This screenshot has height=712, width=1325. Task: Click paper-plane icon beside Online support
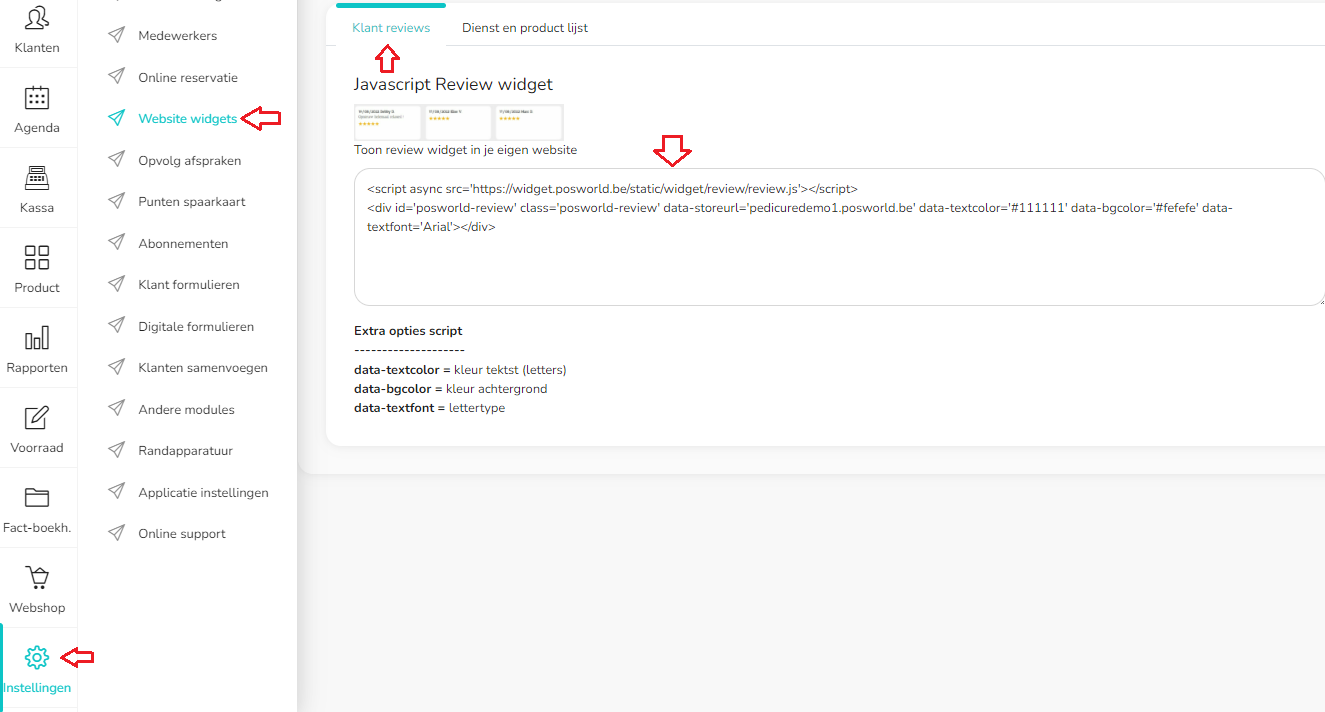117,533
